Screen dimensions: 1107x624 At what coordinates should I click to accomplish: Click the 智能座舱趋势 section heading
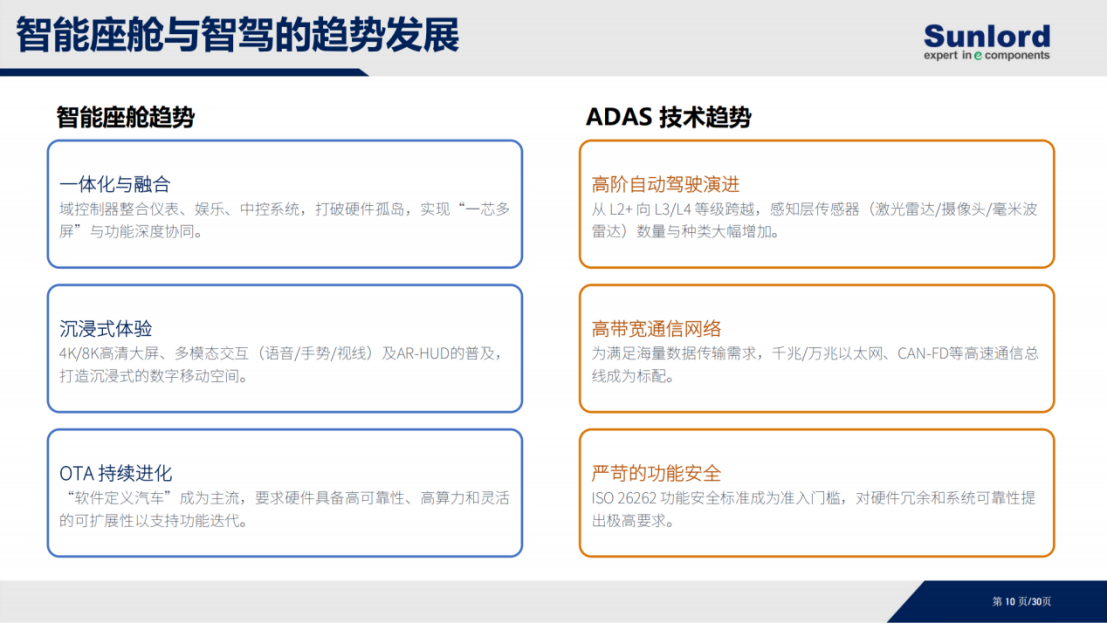(126, 116)
